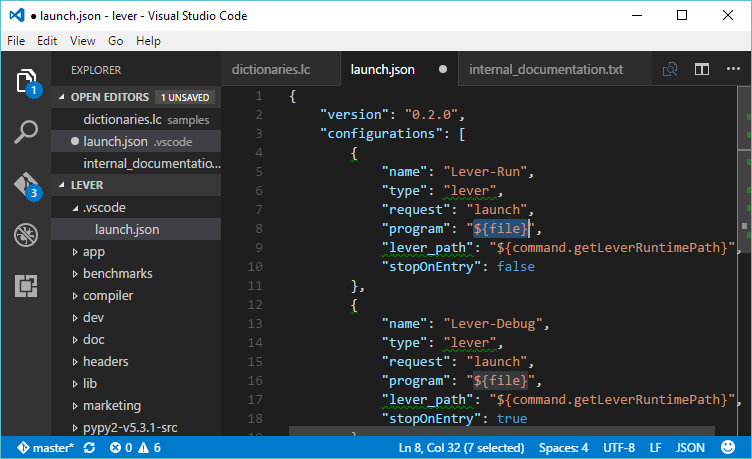Open the Debug view icon
This screenshot has height=459, width=752.
(x=26, y=235)
